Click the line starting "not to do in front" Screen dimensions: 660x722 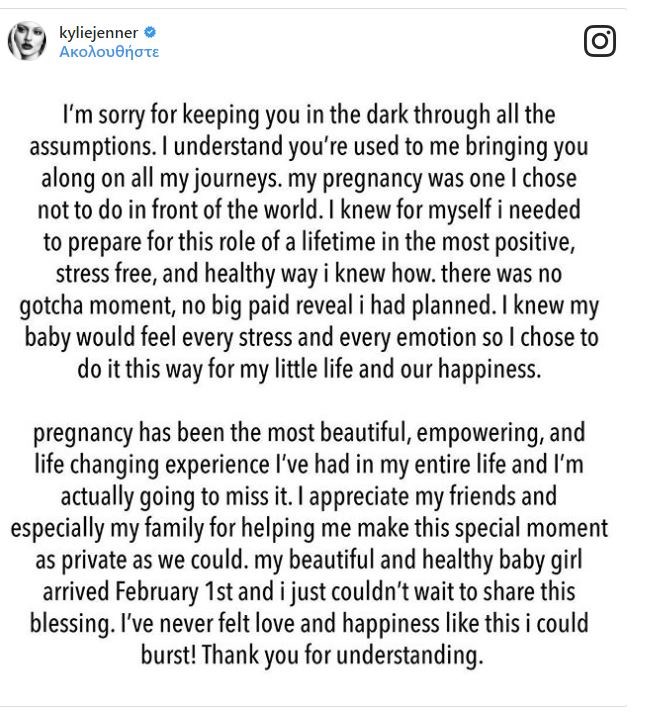click(x=309, y=210)
